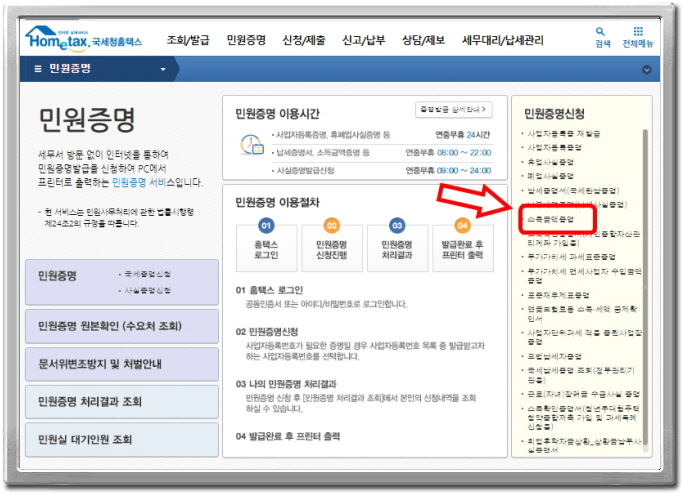This screenshot has width=682, height=493.
Task: Click 증명발급 상세안내 button
Action: (454, 110)
